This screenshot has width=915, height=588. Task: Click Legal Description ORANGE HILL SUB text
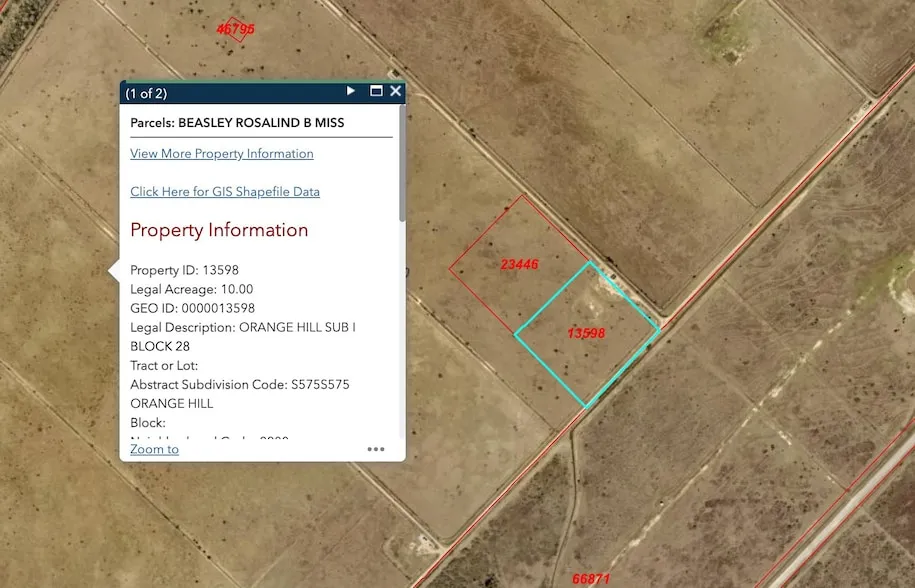(x=243, y=327)
